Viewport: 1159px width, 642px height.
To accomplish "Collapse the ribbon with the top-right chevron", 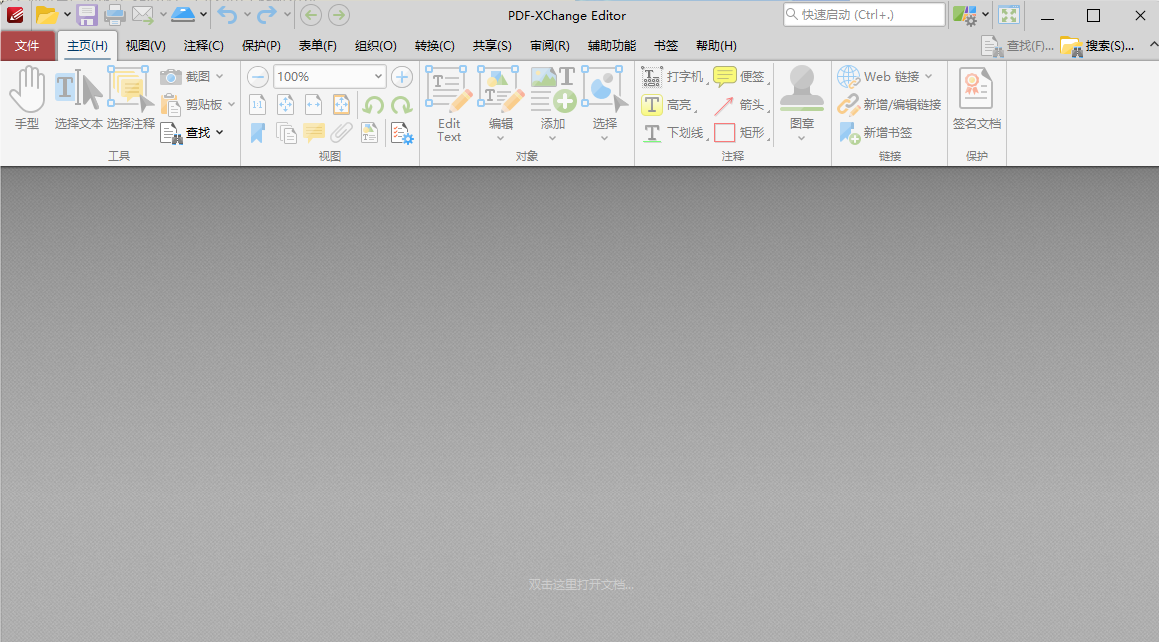I will click(x=1153, y=46).
